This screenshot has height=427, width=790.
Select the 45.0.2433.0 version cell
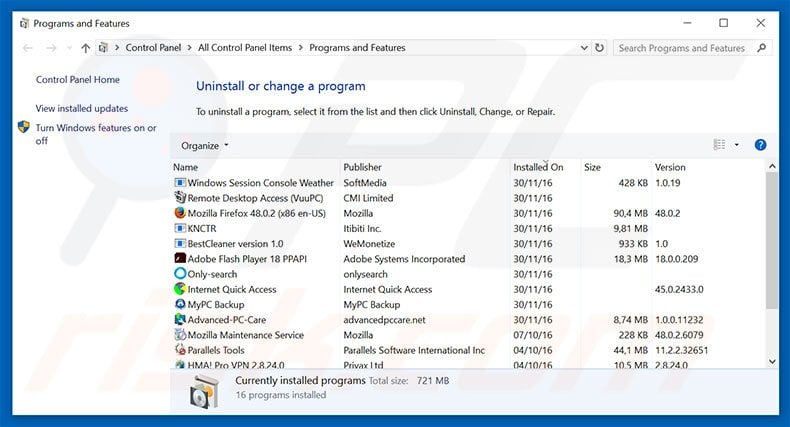coord(679,290)
